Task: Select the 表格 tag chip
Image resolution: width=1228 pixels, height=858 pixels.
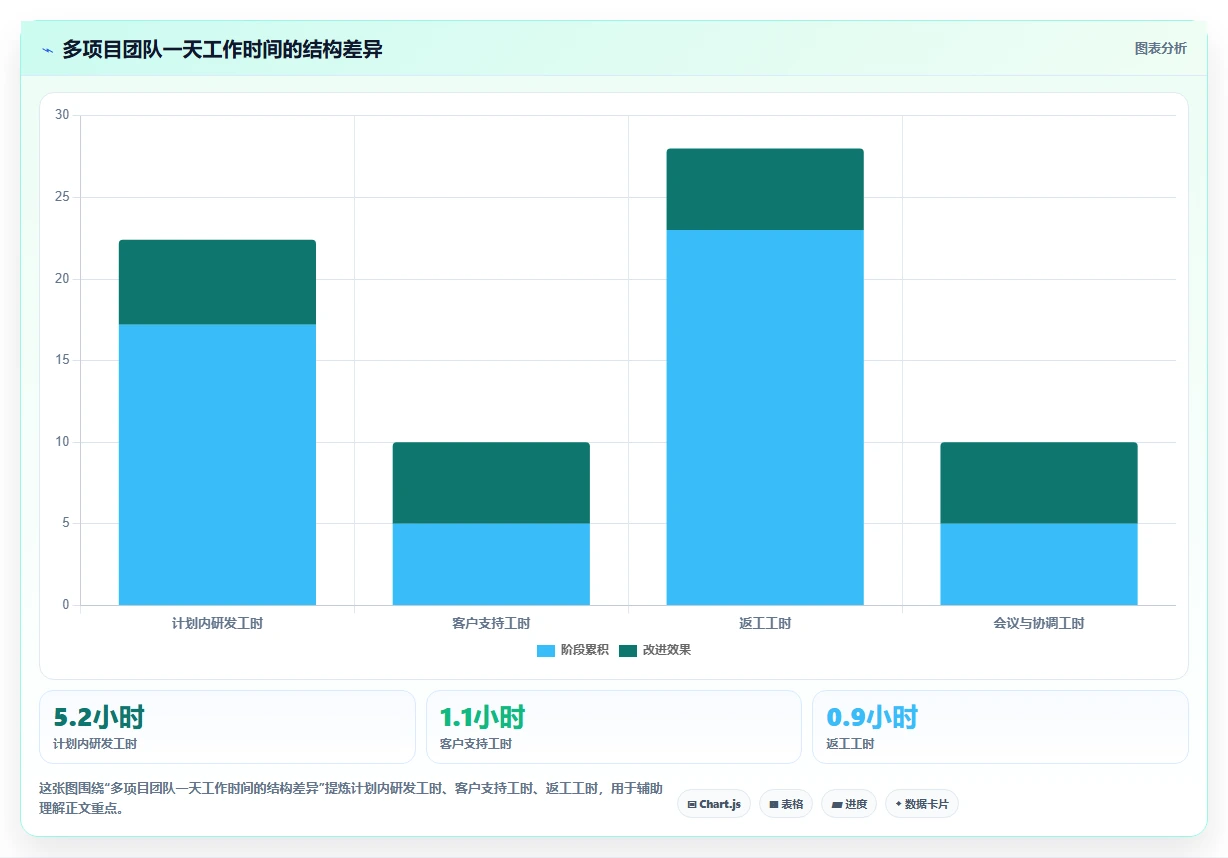Action: (786, 804)
